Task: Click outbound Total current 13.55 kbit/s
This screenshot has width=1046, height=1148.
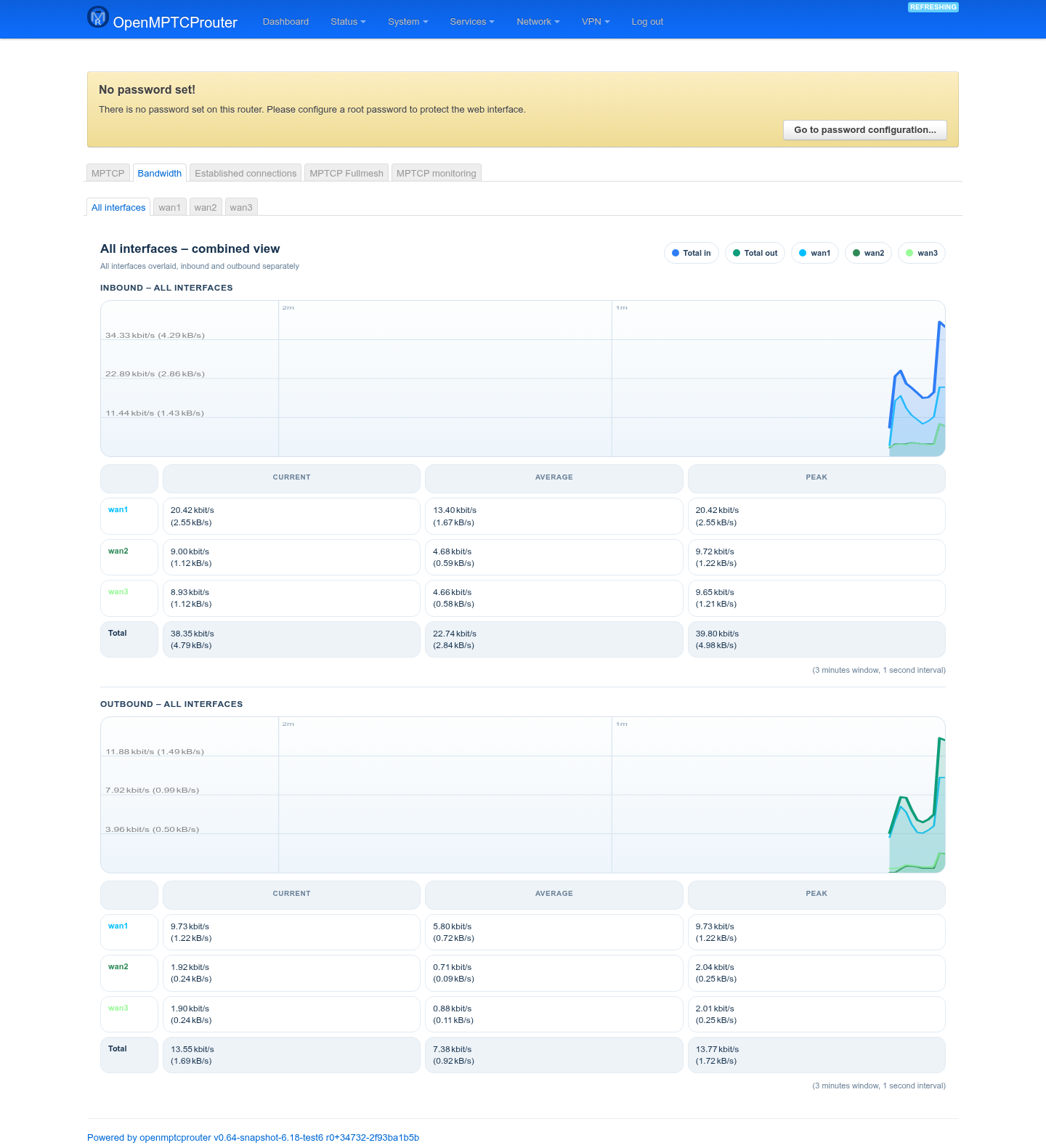Action: [291, 1055]
